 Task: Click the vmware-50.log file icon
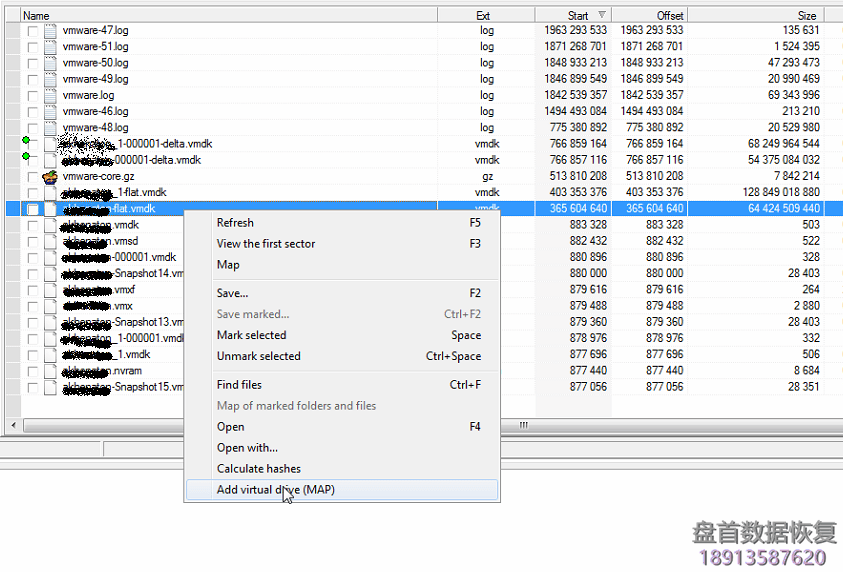50,63
